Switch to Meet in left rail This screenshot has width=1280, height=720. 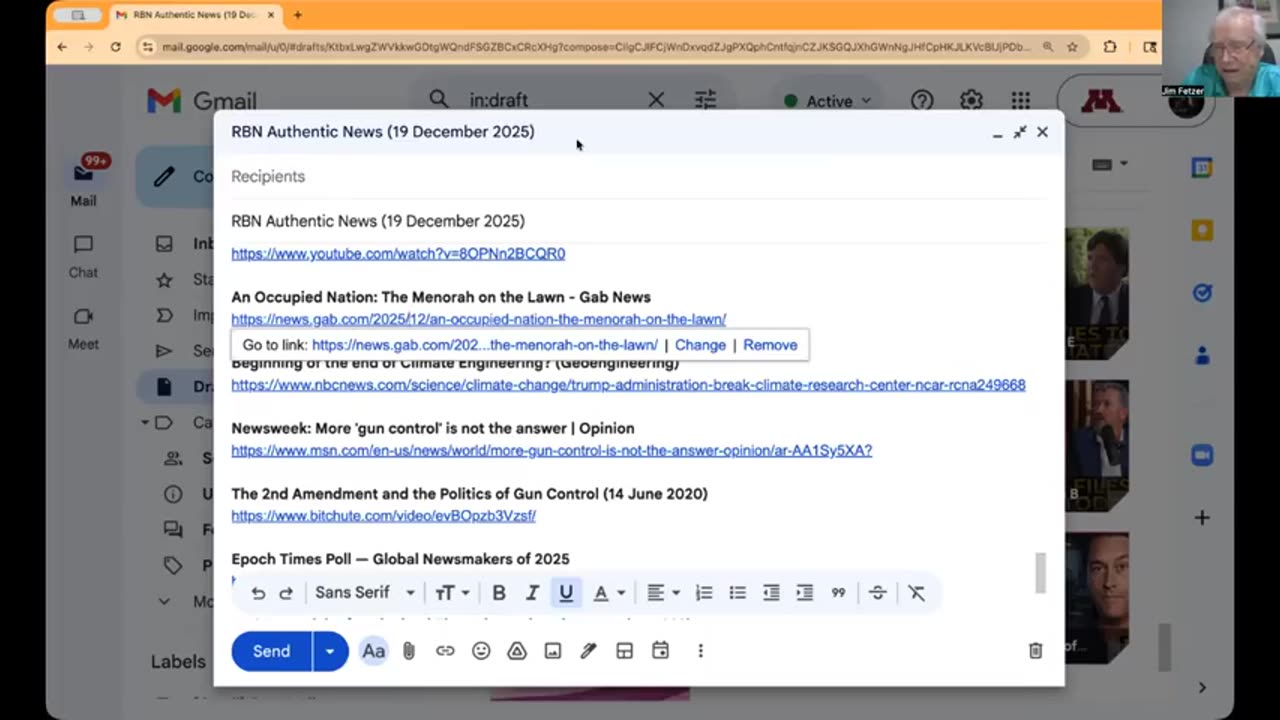point(83,328)
